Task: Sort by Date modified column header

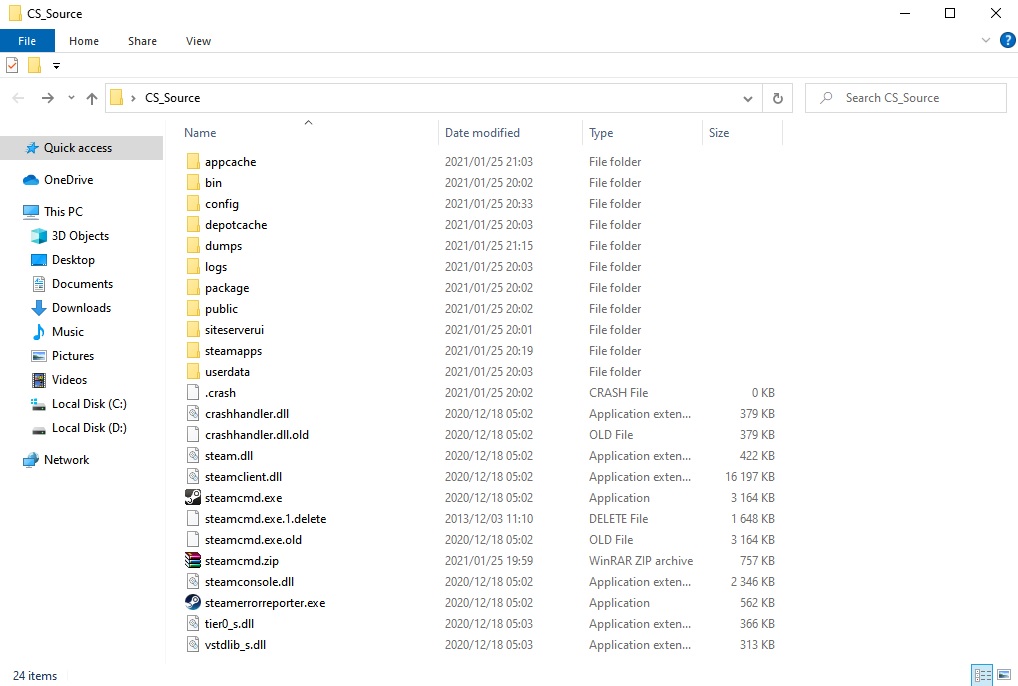Action: pyautogui.click(x=510, y=132)
